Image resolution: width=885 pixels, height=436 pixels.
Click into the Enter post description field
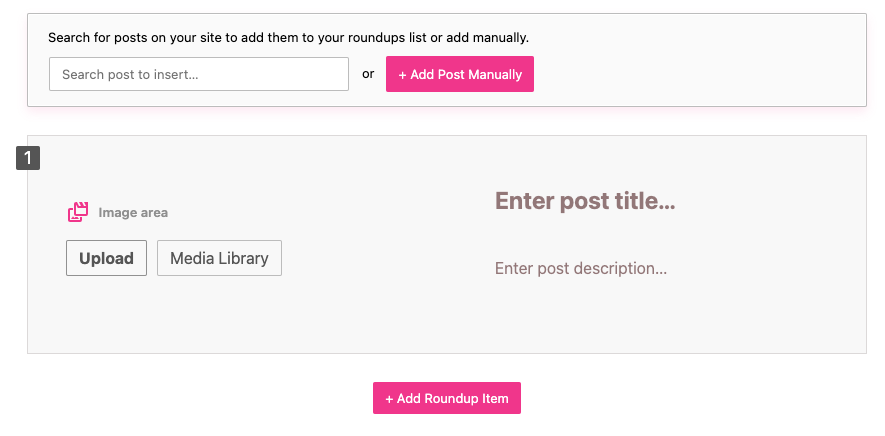click(581, 268)
